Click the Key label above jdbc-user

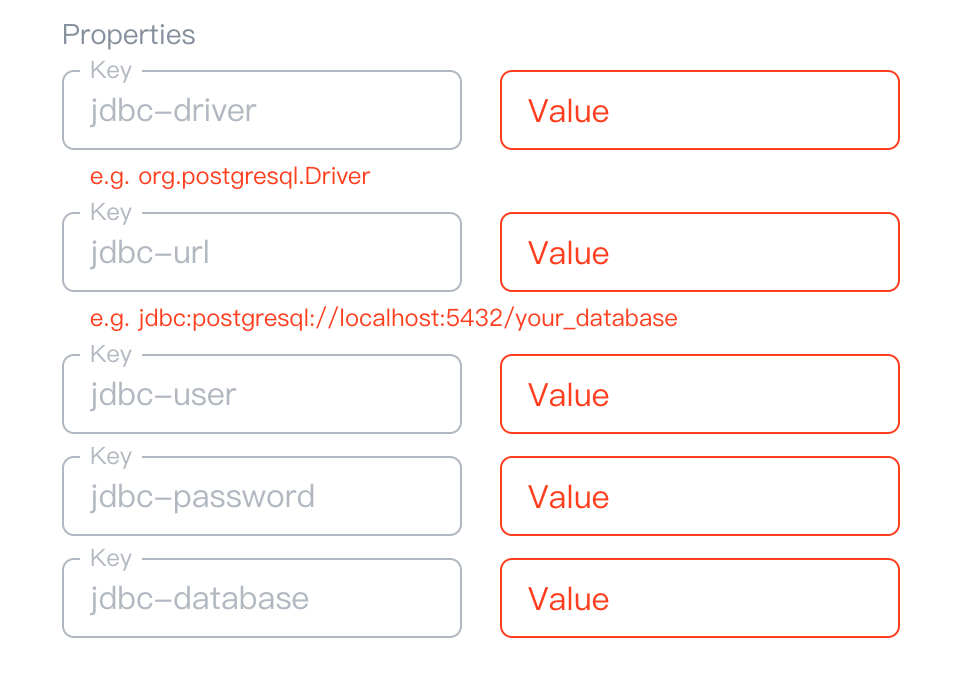pos(111,355)
